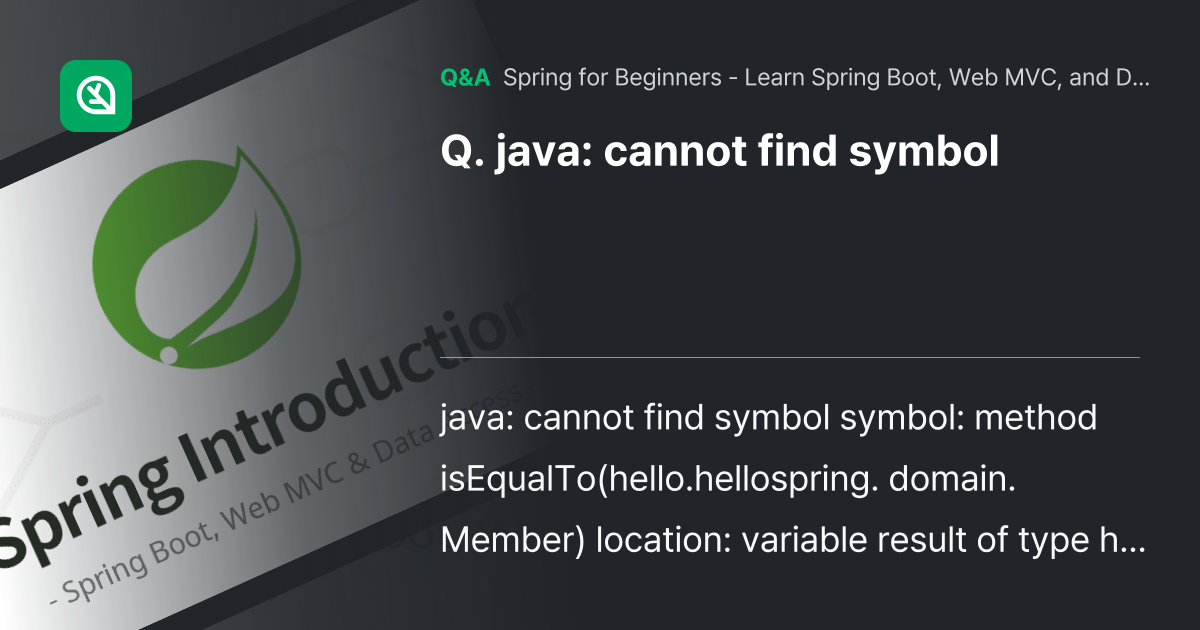1200x630 pixels.
Task: Open the Spring for Beginners course link
Action: point(825,78)
